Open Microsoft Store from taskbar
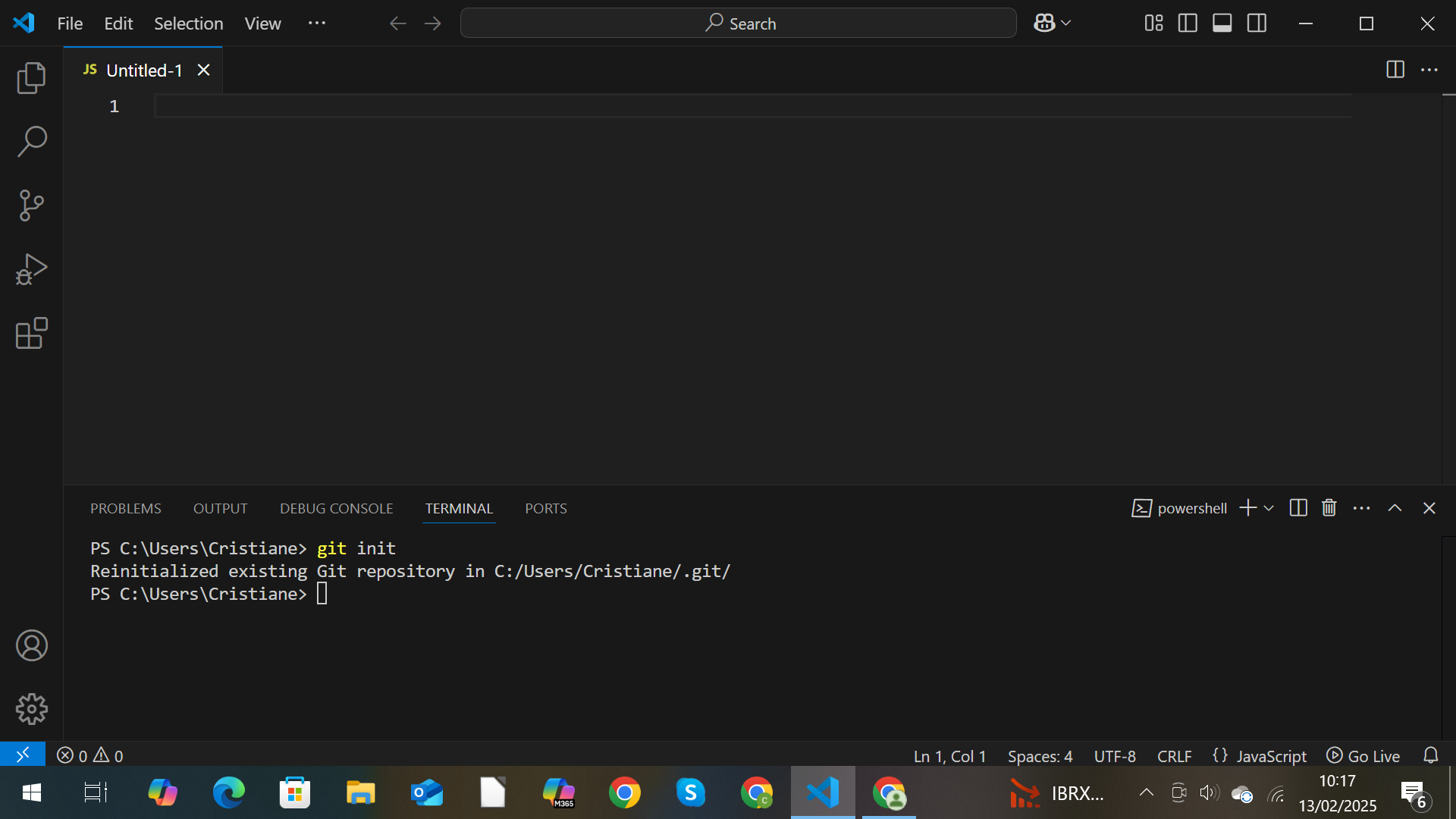Viewport: 1456px width, 819px height. pyautogui.click(x=294, y=793)
